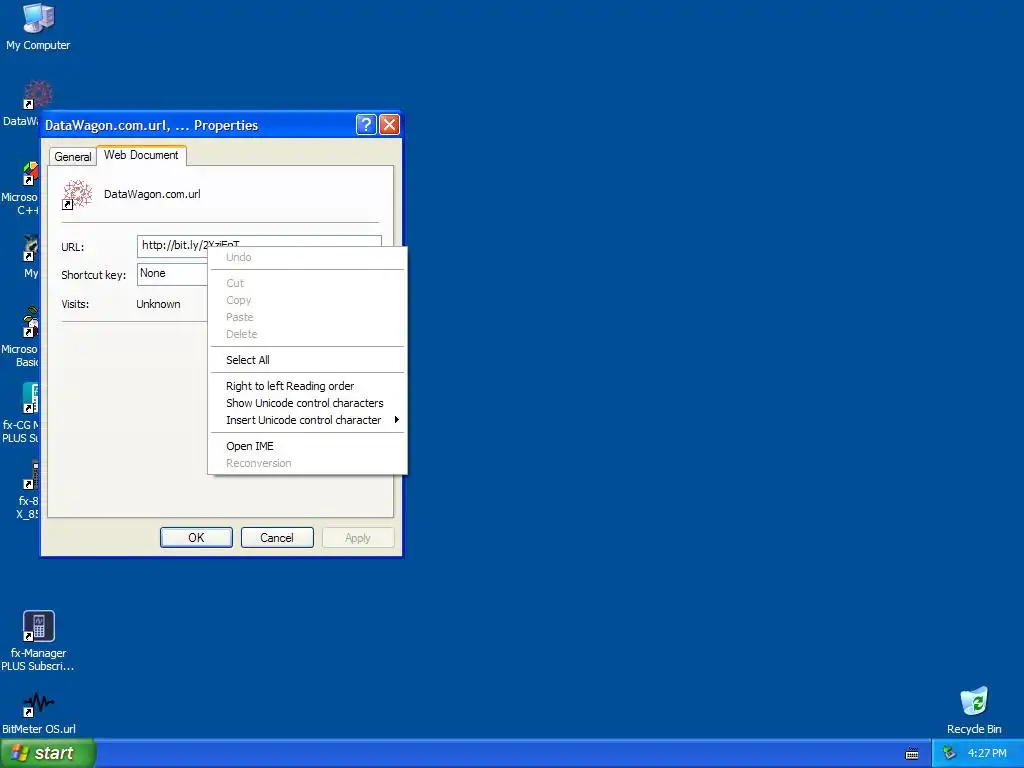This screenshot has height=768, width=1024.
Task: Select the Web Document tab
Action: (141, 155)
